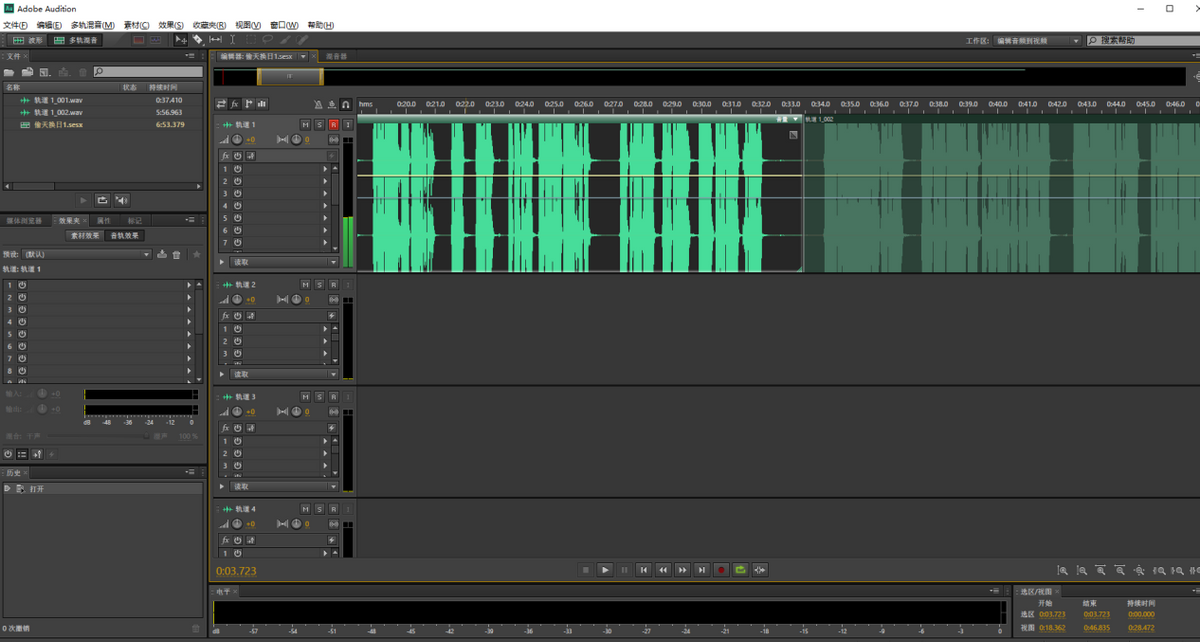Screen dimensions: 1200x642
Task: Click the Import File icon in Files panel
Action: [27, 72]
